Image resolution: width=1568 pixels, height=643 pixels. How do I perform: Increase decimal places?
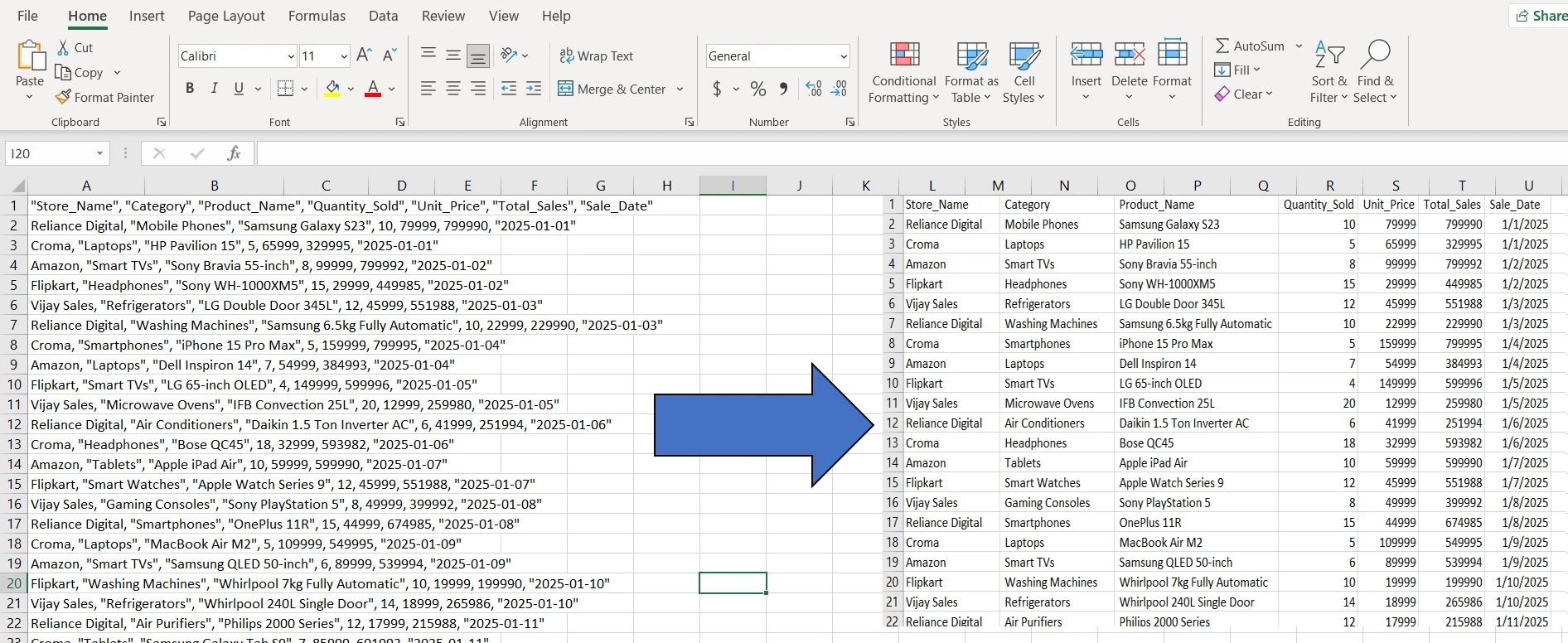click(x=814, y=89)
